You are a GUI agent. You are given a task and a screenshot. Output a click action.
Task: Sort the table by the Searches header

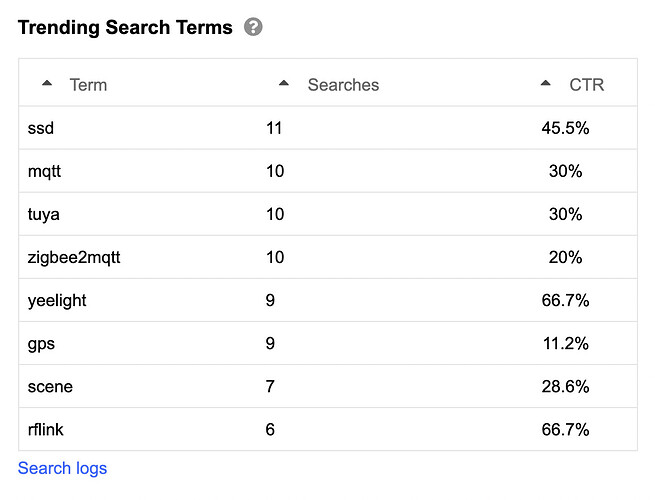[x=343, y=85]
